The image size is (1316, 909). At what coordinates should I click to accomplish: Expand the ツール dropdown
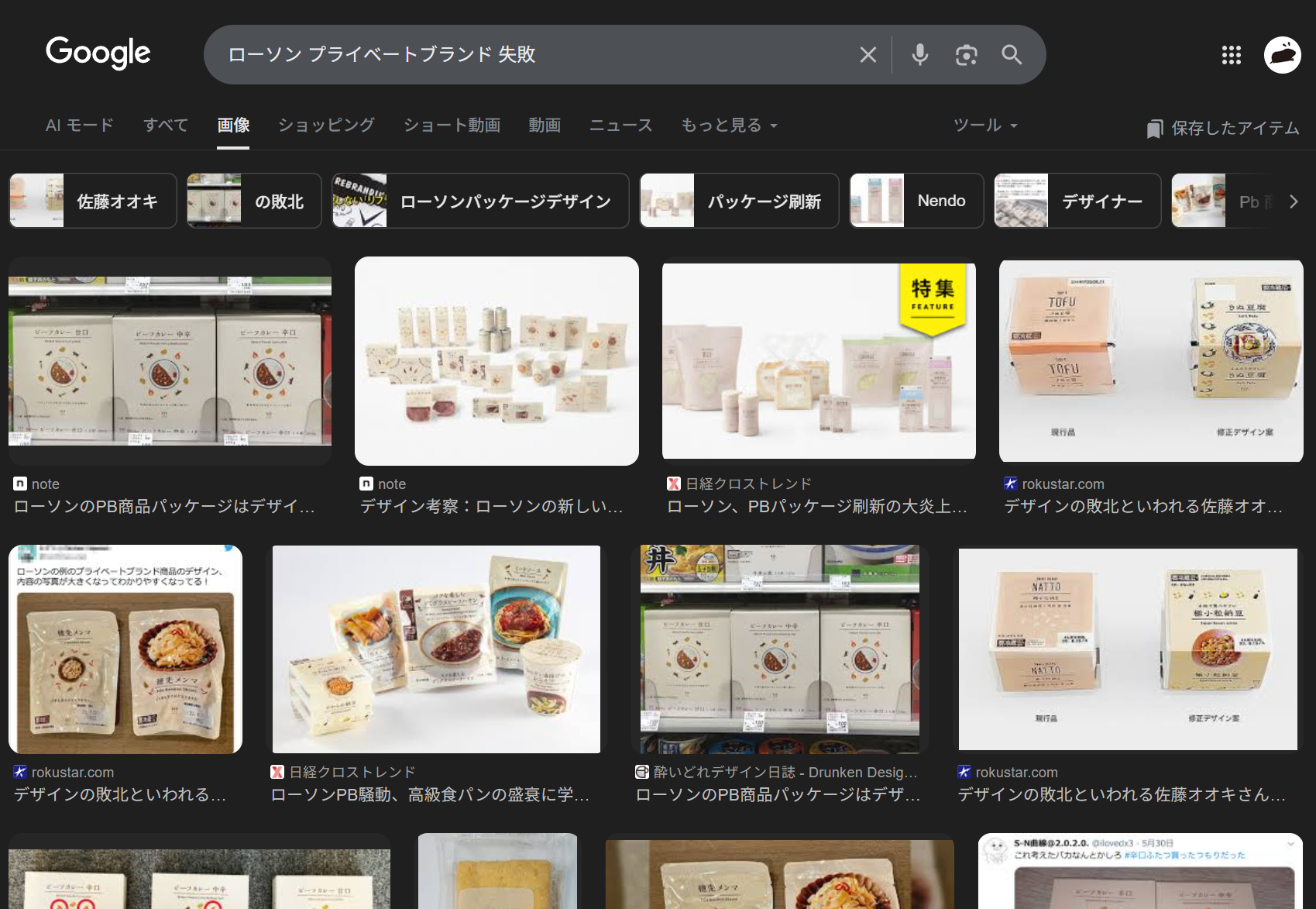tap(985, 125)
